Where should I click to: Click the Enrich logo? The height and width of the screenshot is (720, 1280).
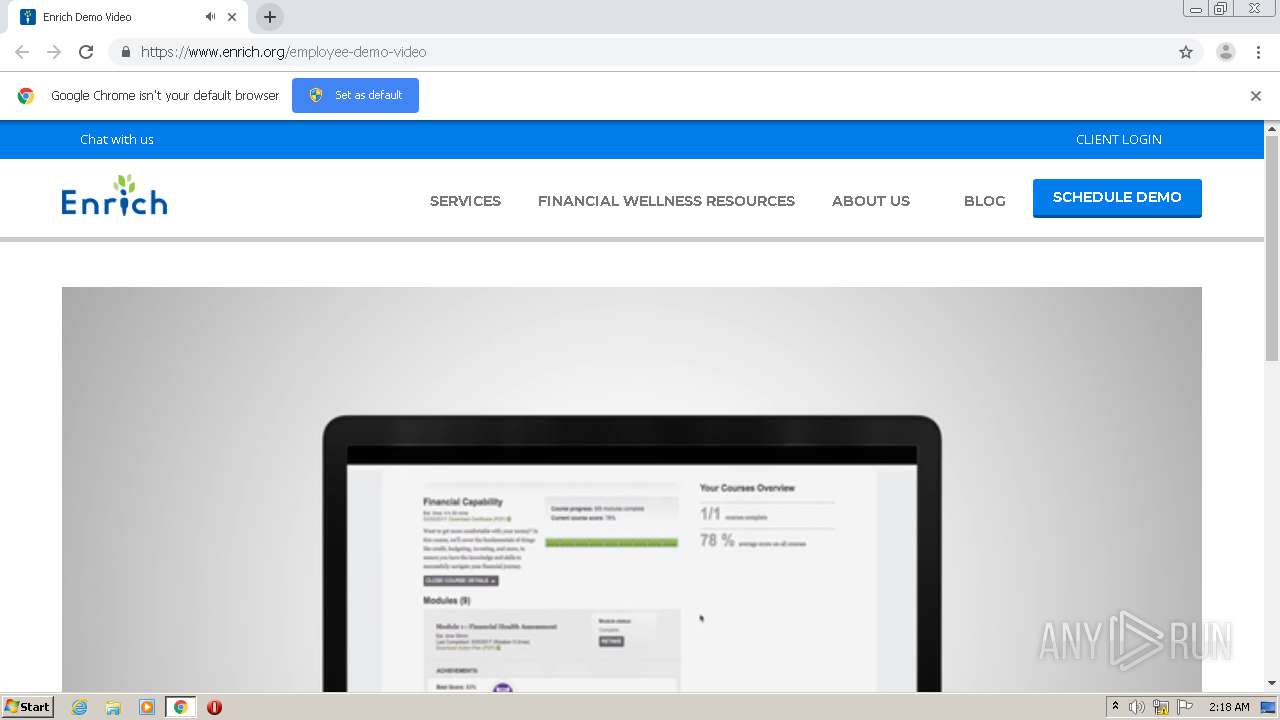pos(114,195)
